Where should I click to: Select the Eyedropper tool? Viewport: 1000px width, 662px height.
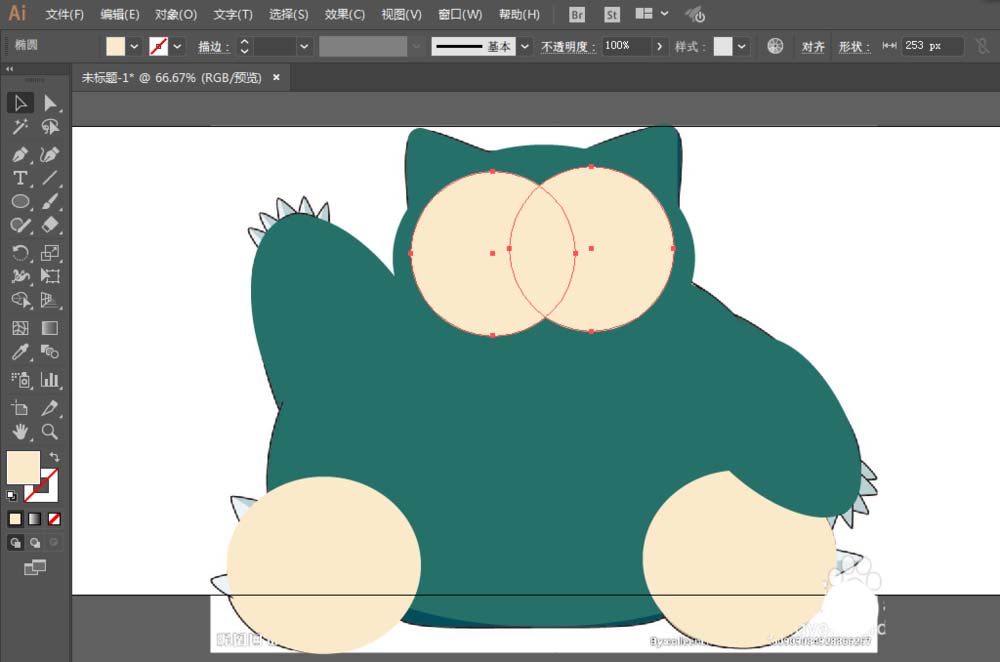point(20,351)
